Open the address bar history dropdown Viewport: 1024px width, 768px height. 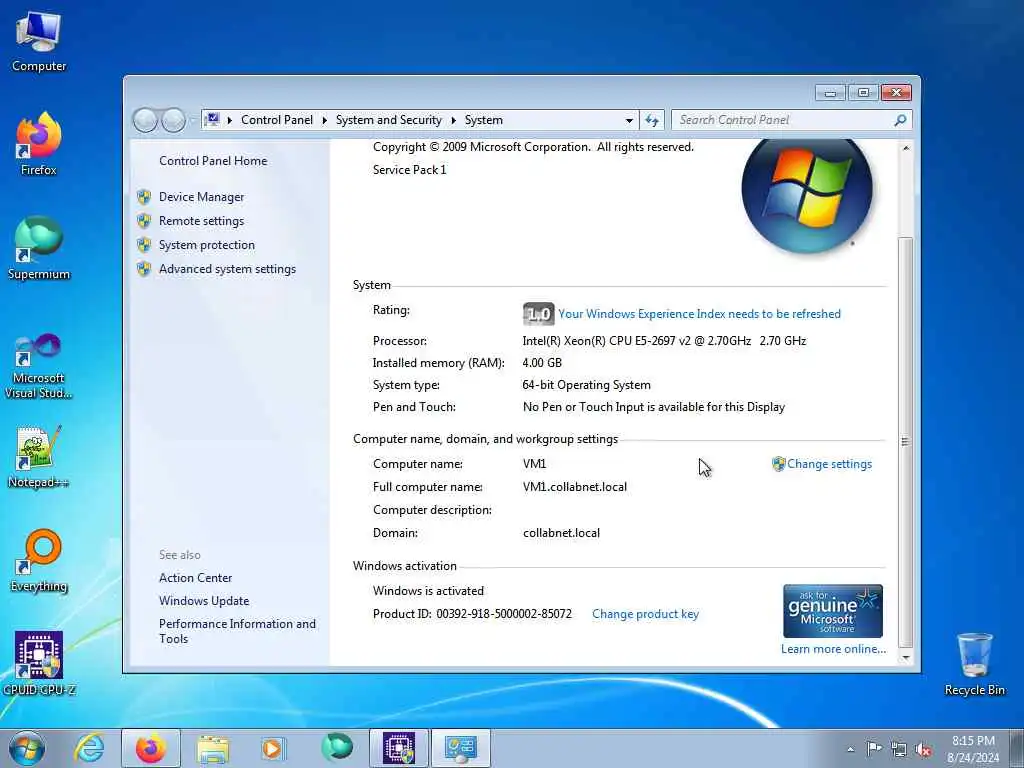[x=629, y=120]
